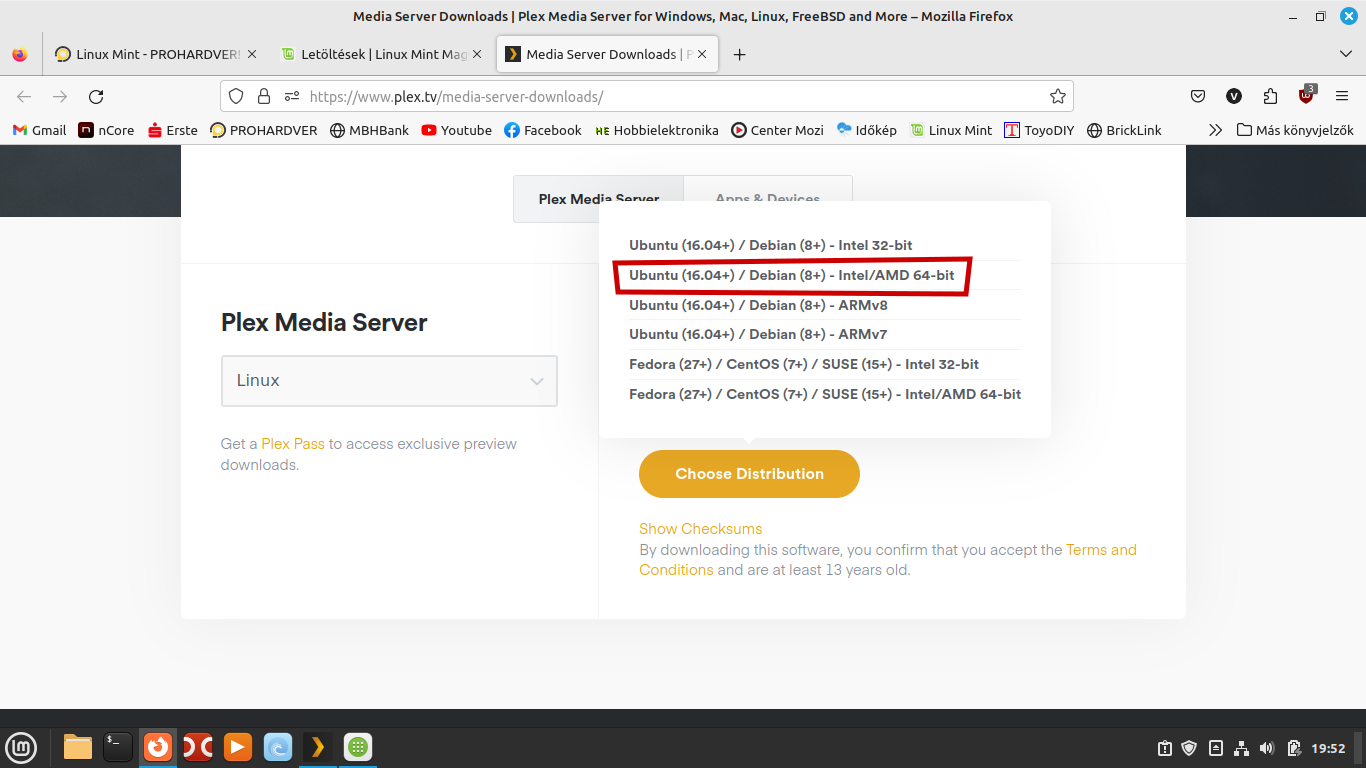The height and width of the screenshot is (768, 1366).
Task: Click the Firefox taskbar icon
Action: (x=158, y=747)
